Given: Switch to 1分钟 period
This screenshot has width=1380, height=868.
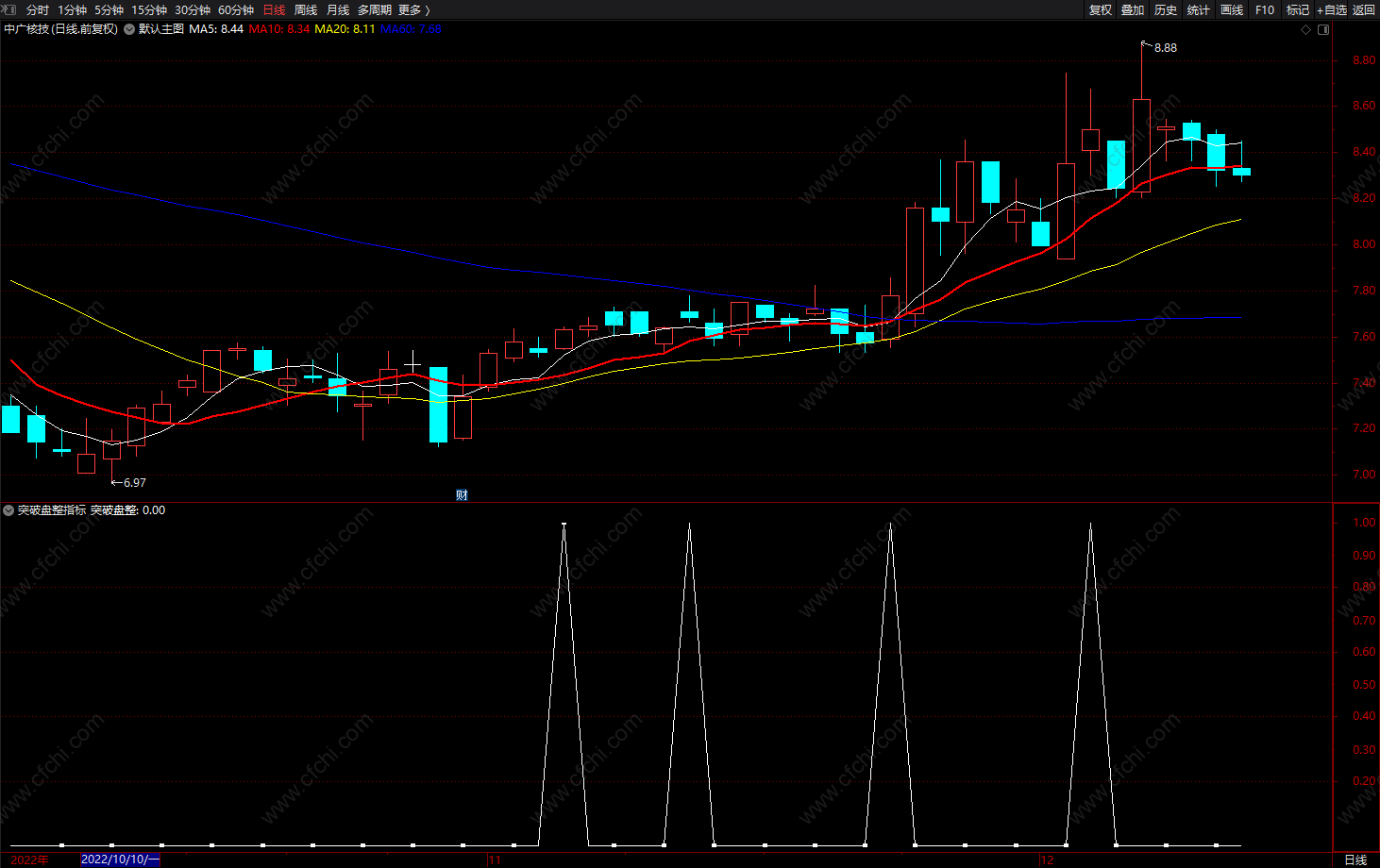Looking at the screenshot, I should (x=73, y=9).
